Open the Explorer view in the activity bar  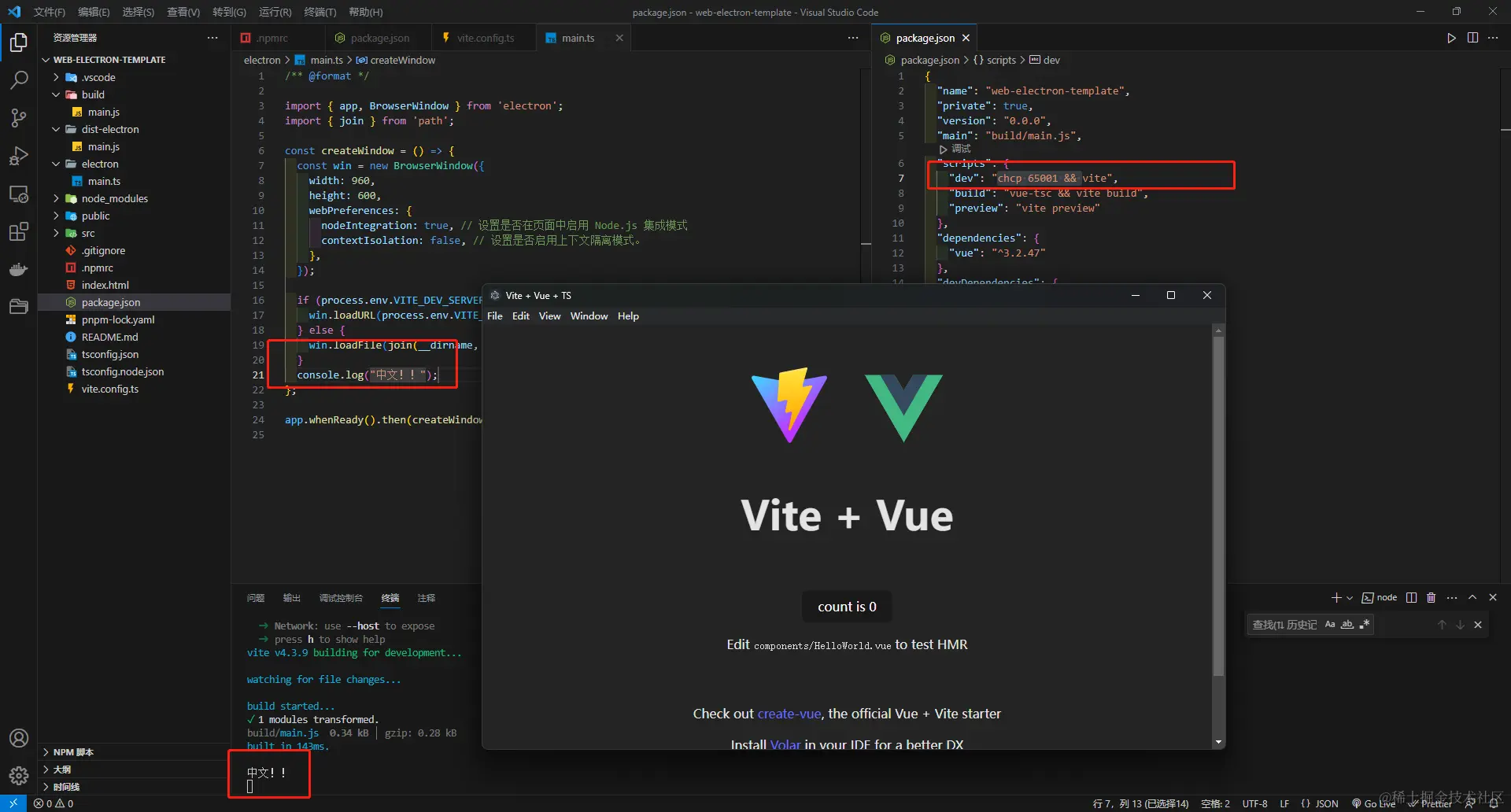click(x=19, y=42)
